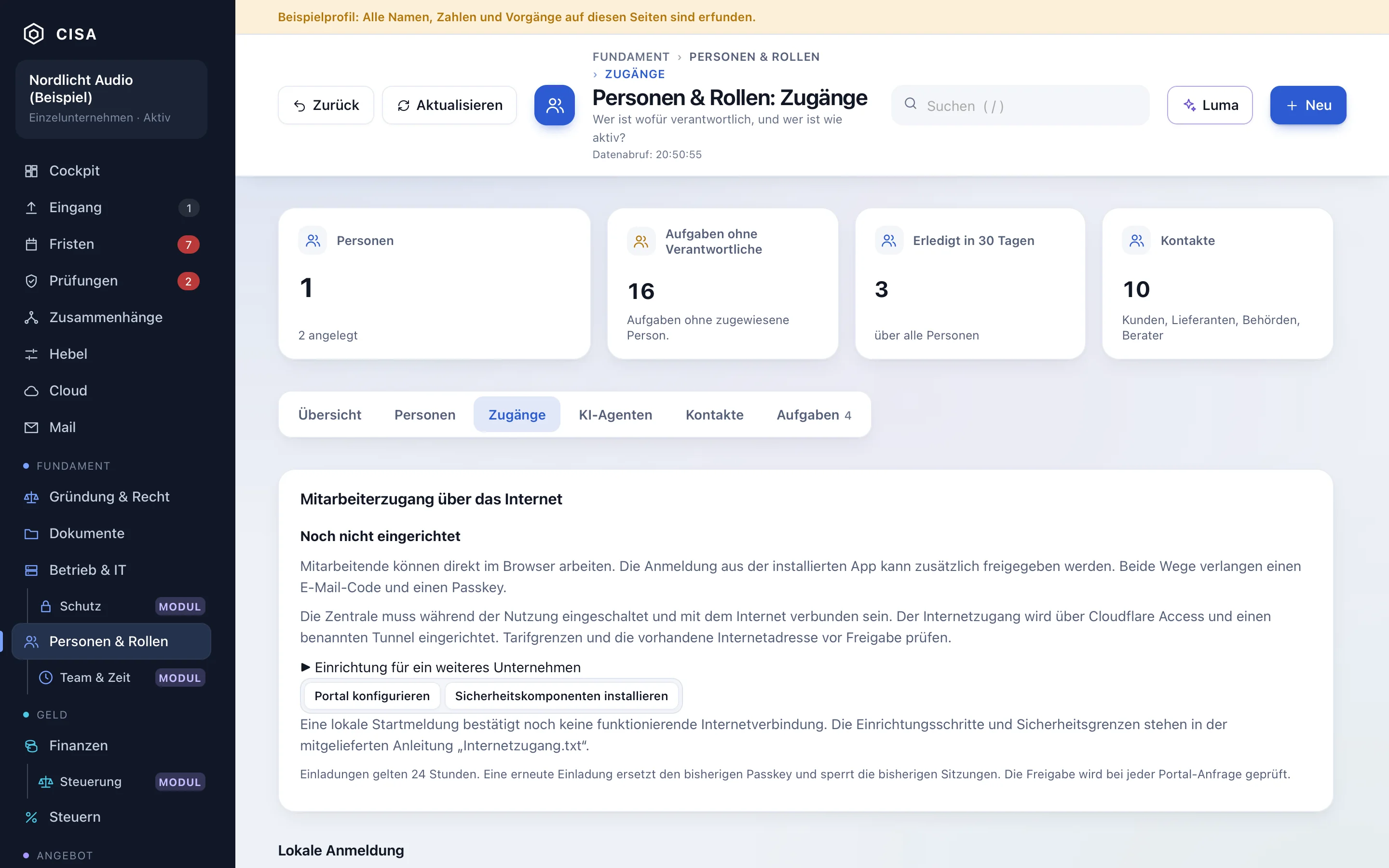Switch to the Übersicht tab
The height and width of the screenshot is (868, 1389).
click(x=329, y=415)
